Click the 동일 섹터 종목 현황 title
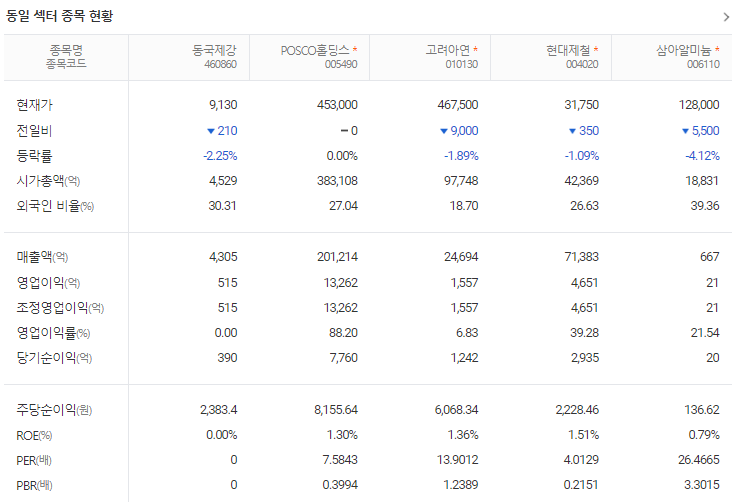 [x=59, y=16]
